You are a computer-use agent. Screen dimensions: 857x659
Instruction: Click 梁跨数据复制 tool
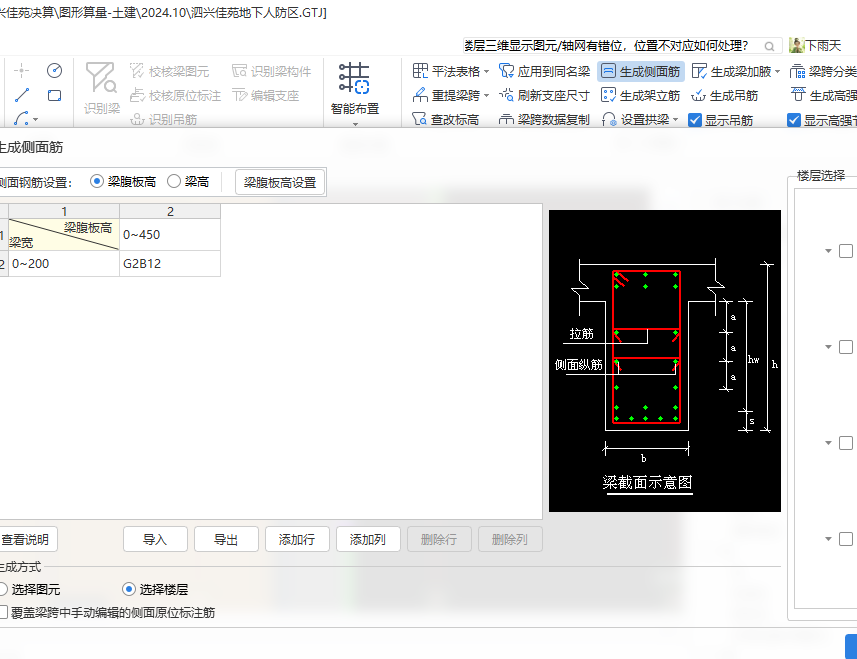pyautogui.click(x=544, y=119)
